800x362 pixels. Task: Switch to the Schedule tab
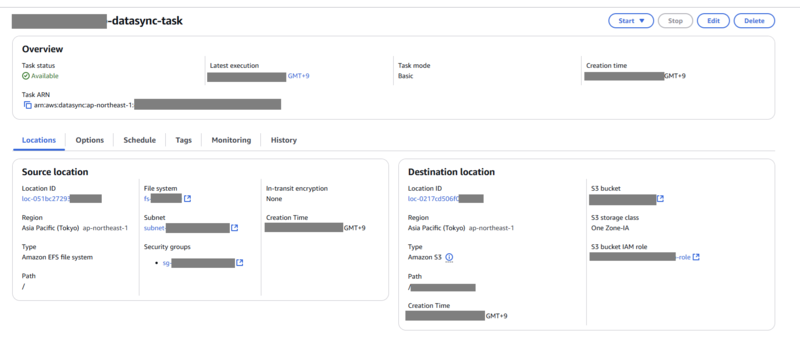pos(139,140)
